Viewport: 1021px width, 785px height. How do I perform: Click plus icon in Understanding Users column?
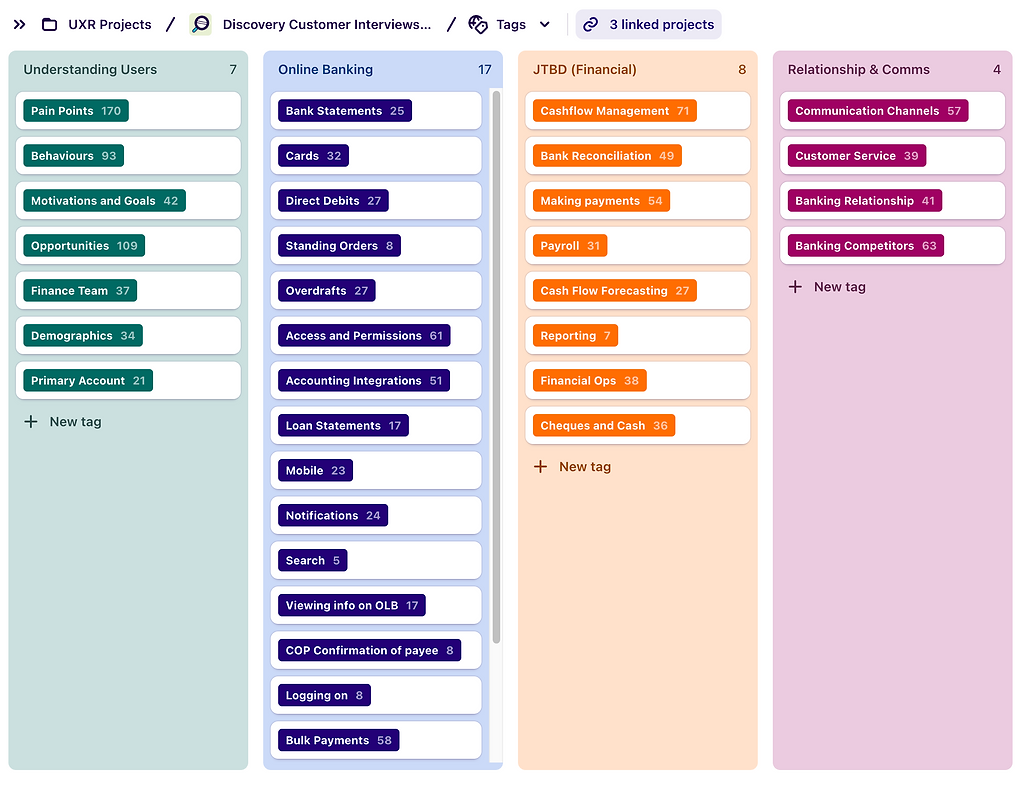coord(31,422)
